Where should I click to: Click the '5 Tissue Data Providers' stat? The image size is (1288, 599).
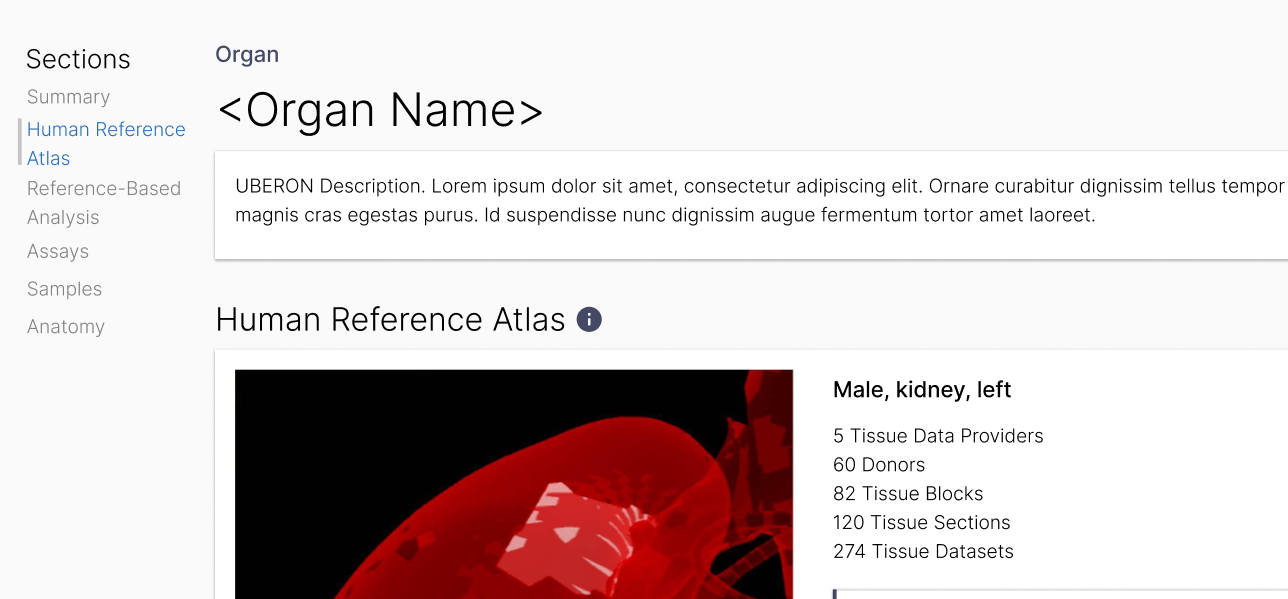[938, 436]
